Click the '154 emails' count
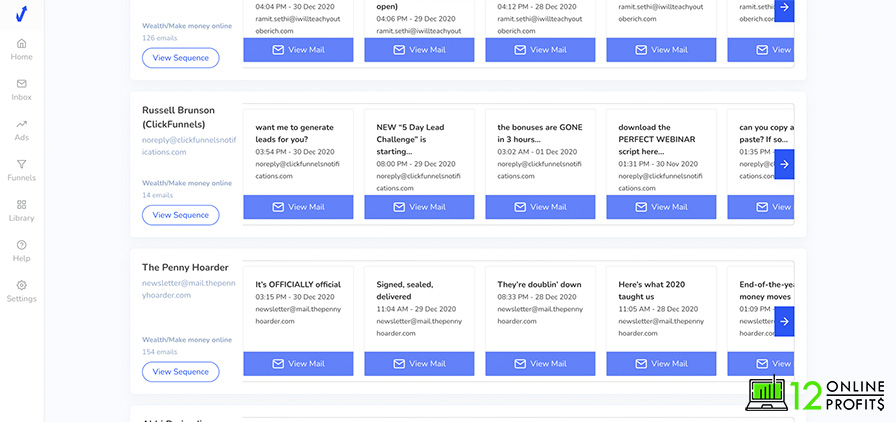This screenshot has height=422, width=896. pyautogui.click(x=159, y=352)
